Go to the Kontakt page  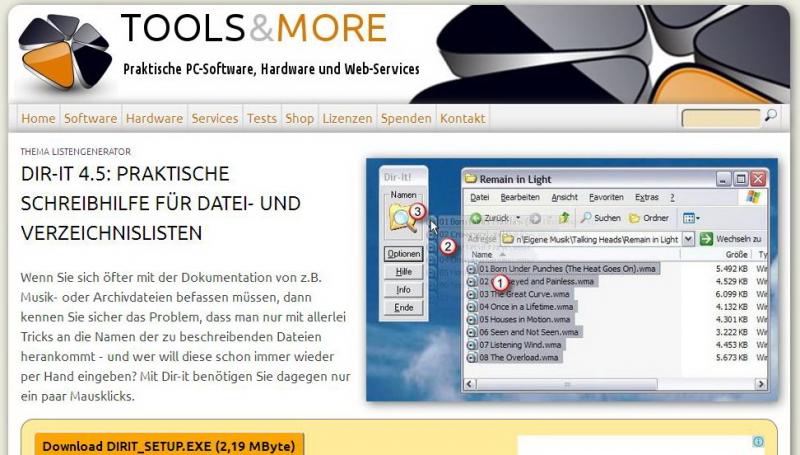(x=463, y=118)
